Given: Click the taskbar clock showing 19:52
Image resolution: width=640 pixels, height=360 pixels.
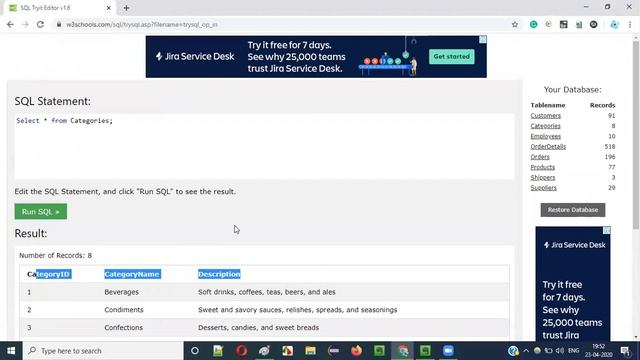Looking at the screenshot, I should tap(598, 351).
